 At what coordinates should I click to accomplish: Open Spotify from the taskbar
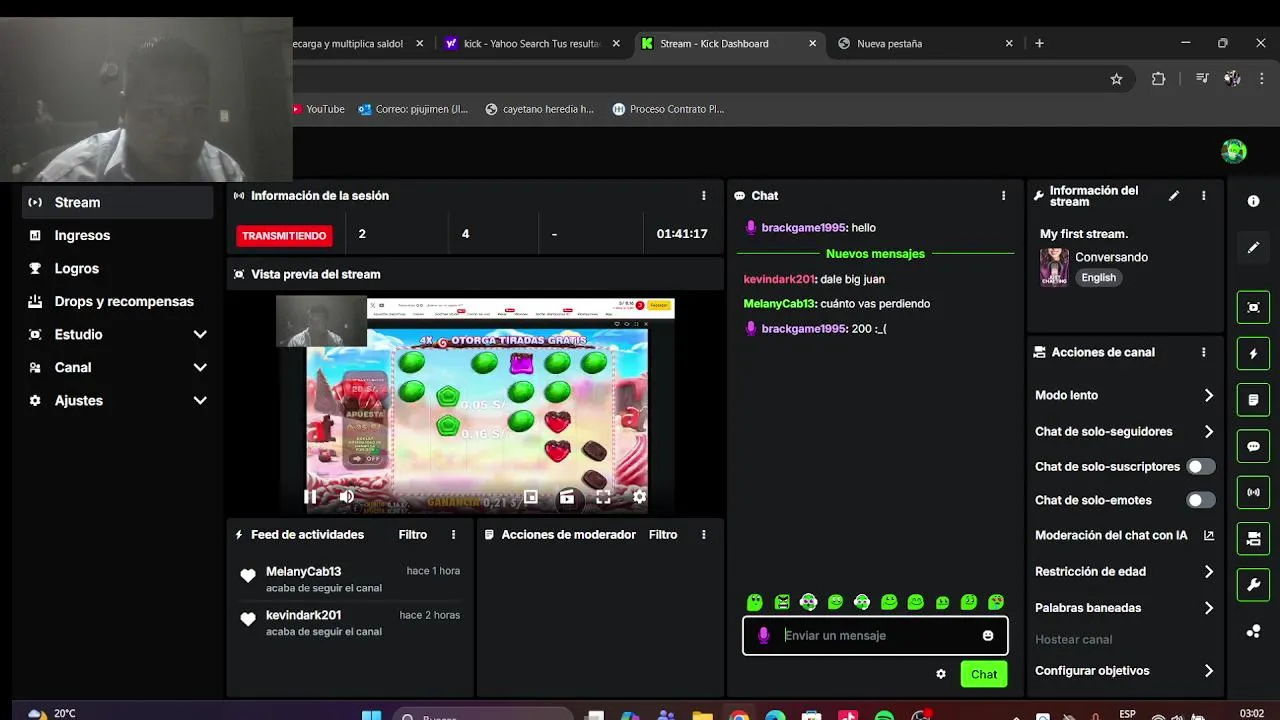point(884,715)
